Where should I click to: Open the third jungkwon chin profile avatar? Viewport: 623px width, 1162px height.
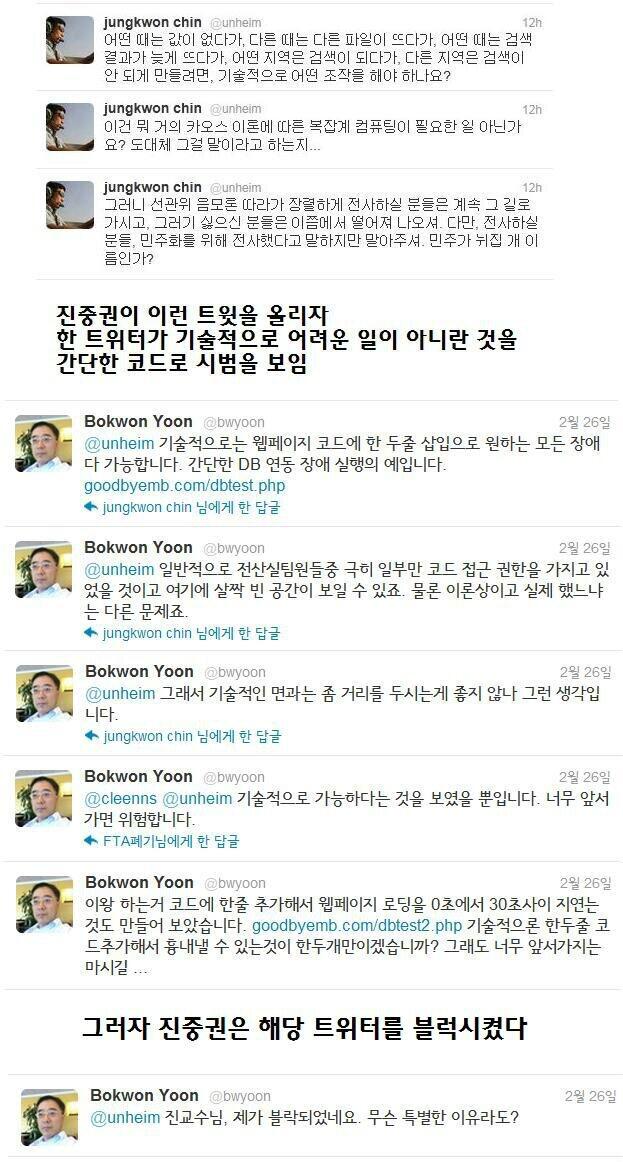(x=70, y=205)
